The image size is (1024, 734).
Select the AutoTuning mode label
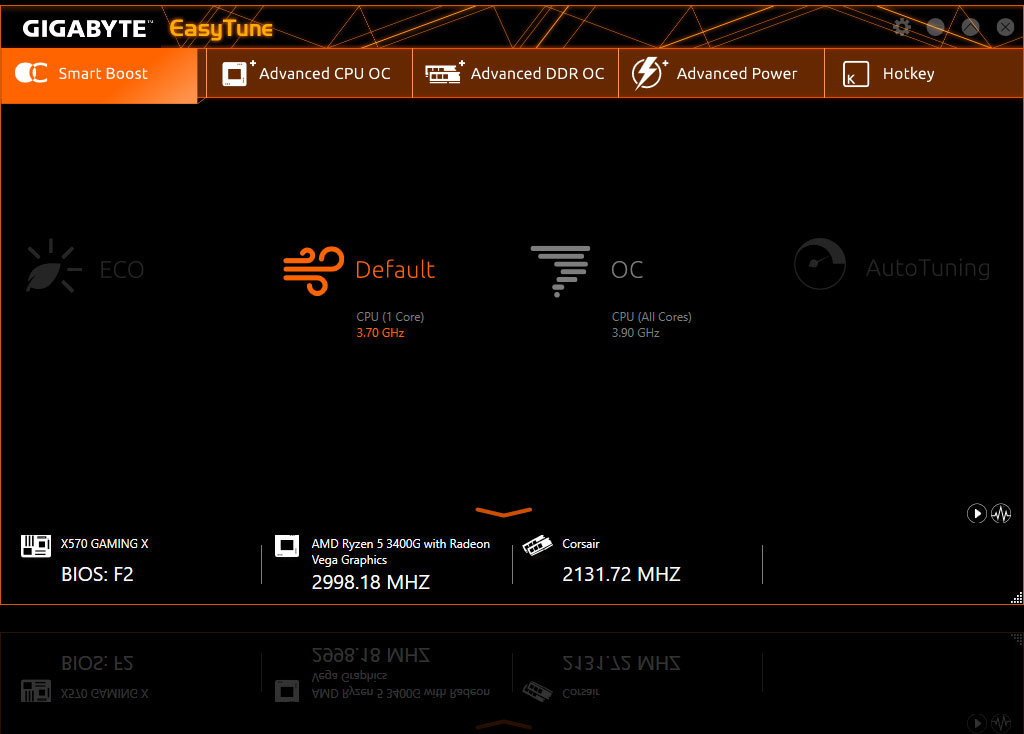[928, 268]
